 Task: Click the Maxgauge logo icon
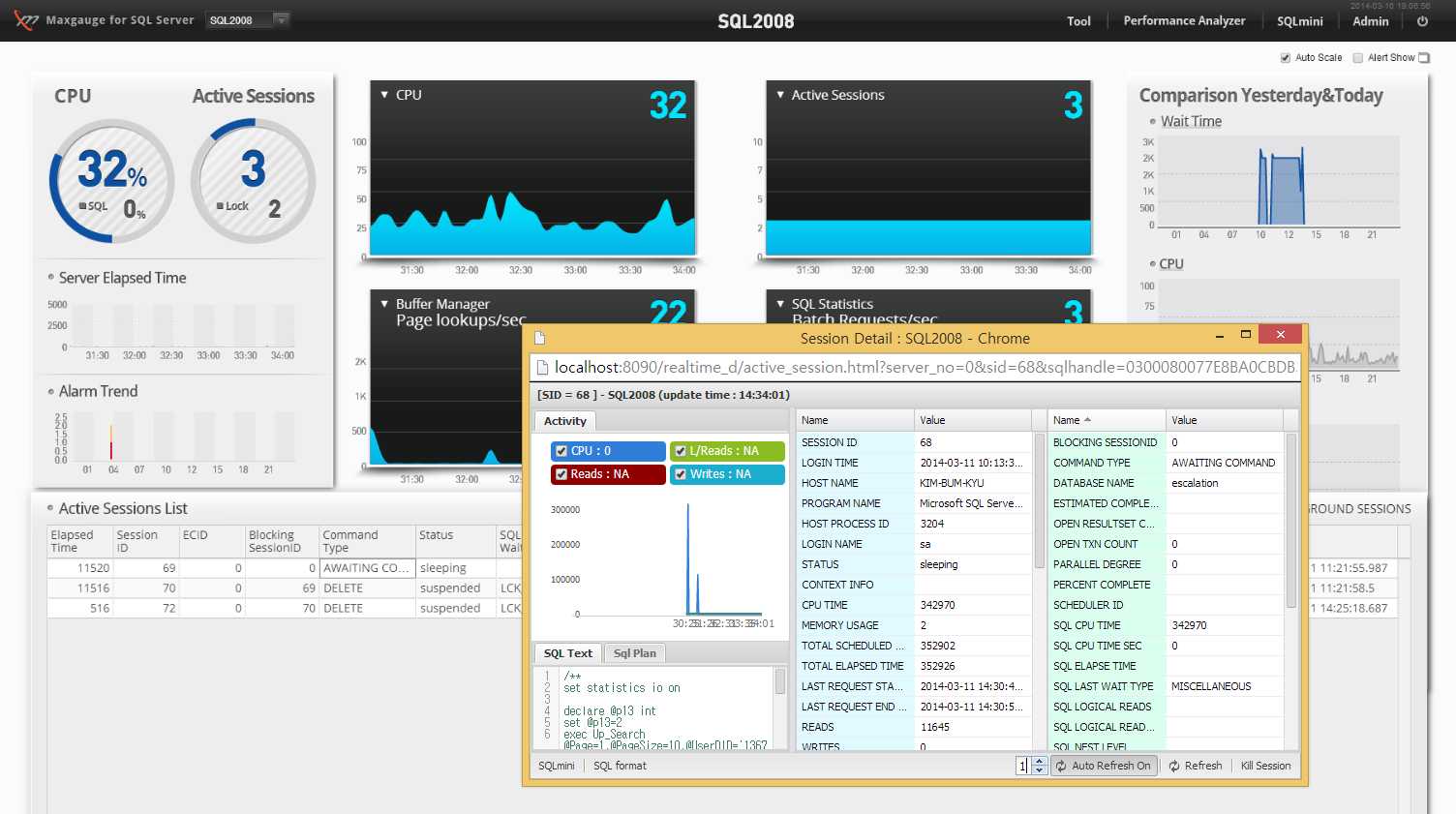[26, 20]
